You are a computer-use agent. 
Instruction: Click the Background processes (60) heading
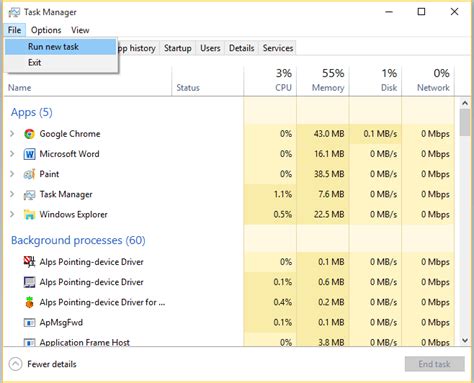pyautogui.click(x=78, y=240)
